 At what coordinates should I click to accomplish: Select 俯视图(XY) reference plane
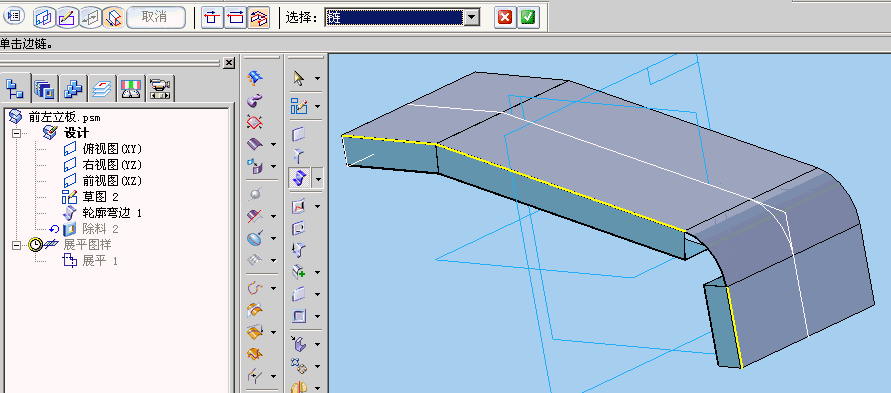[x=111, y=149]
